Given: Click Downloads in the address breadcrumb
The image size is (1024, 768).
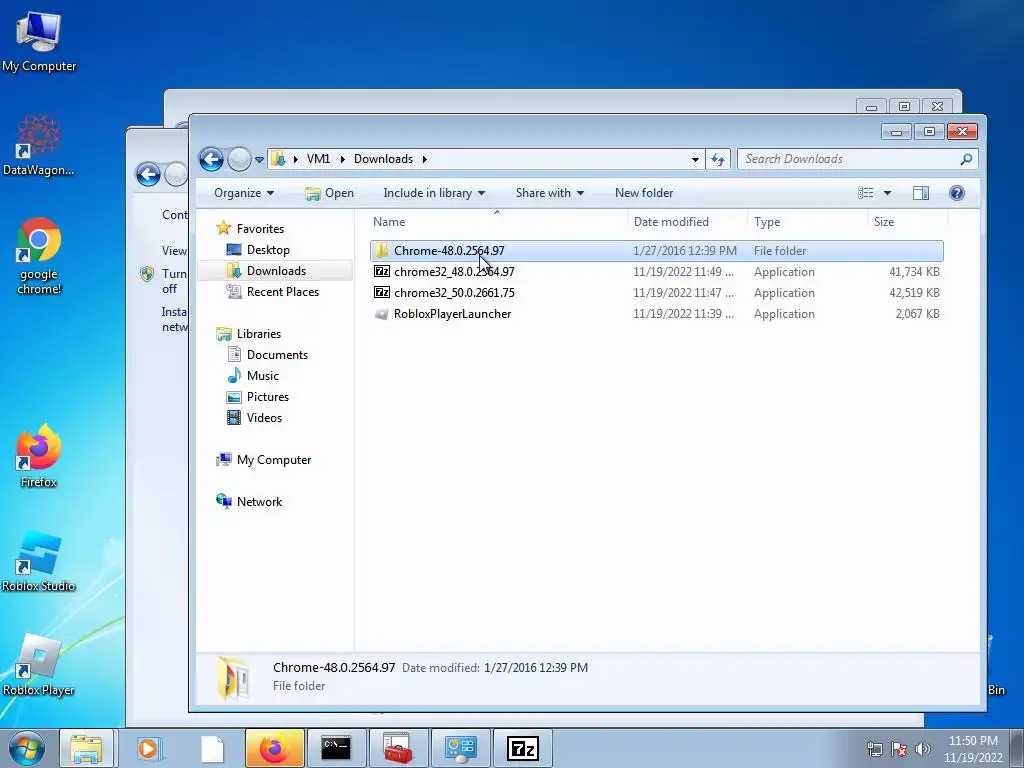Looking at the screenshot, I should pos(383,159).
